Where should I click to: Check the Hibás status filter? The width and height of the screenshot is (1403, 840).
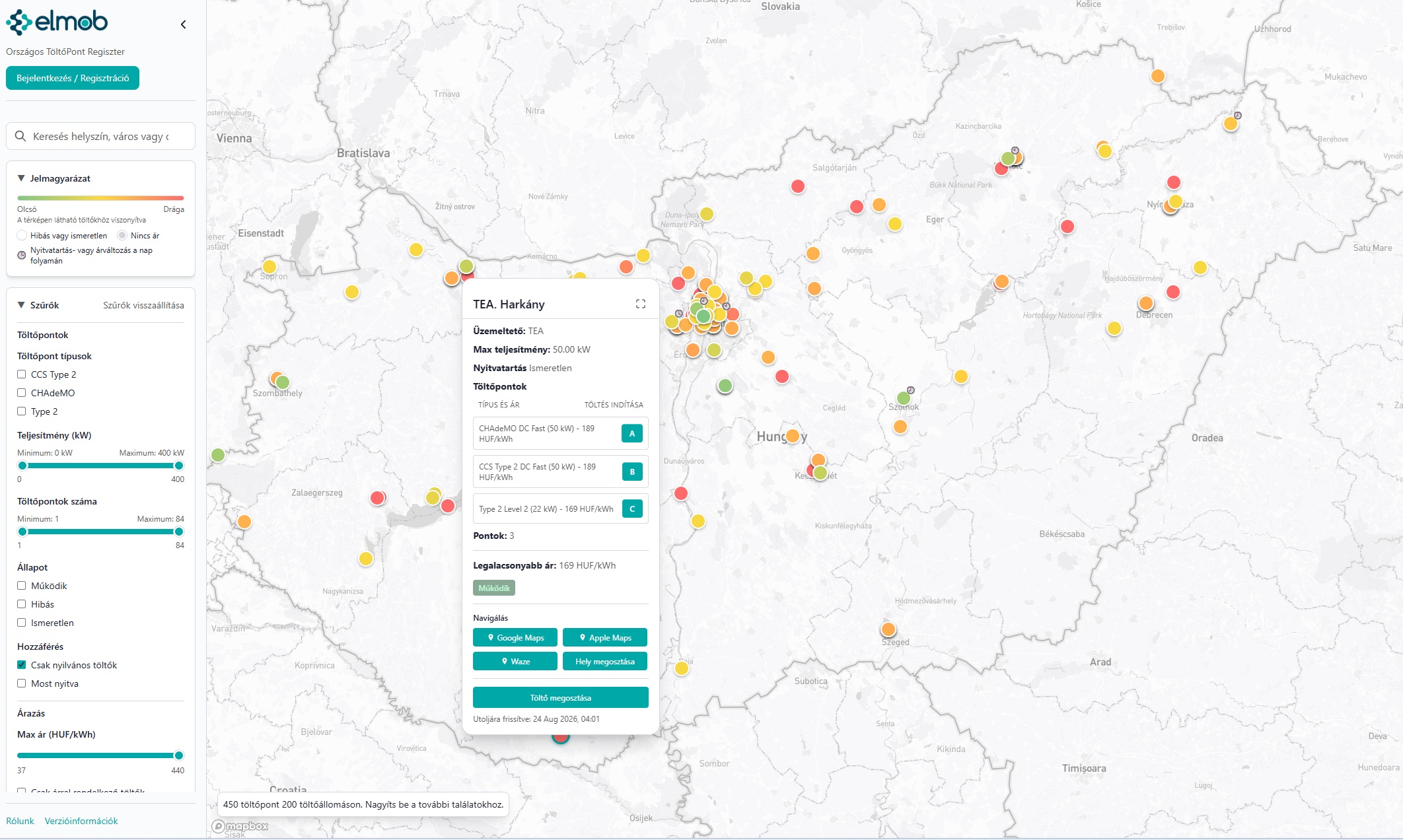pyautogui.click(x=22, y=604)
